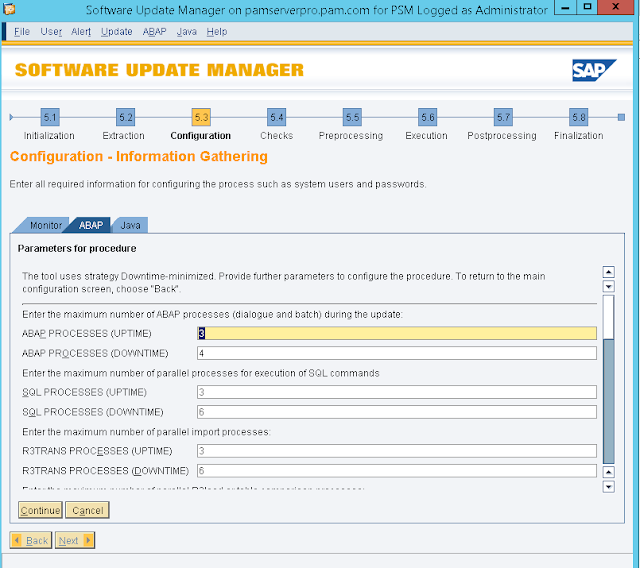The height and width of the screenshot is (568, 640).
Task: Click the Next button
Action: 75,540
